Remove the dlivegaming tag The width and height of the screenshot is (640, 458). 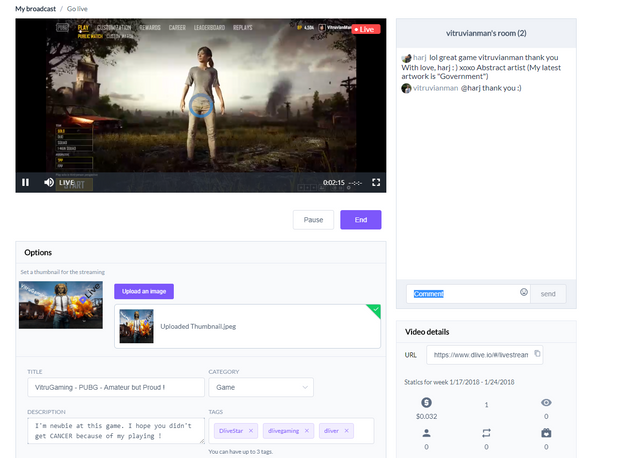[x=307, y=431]
